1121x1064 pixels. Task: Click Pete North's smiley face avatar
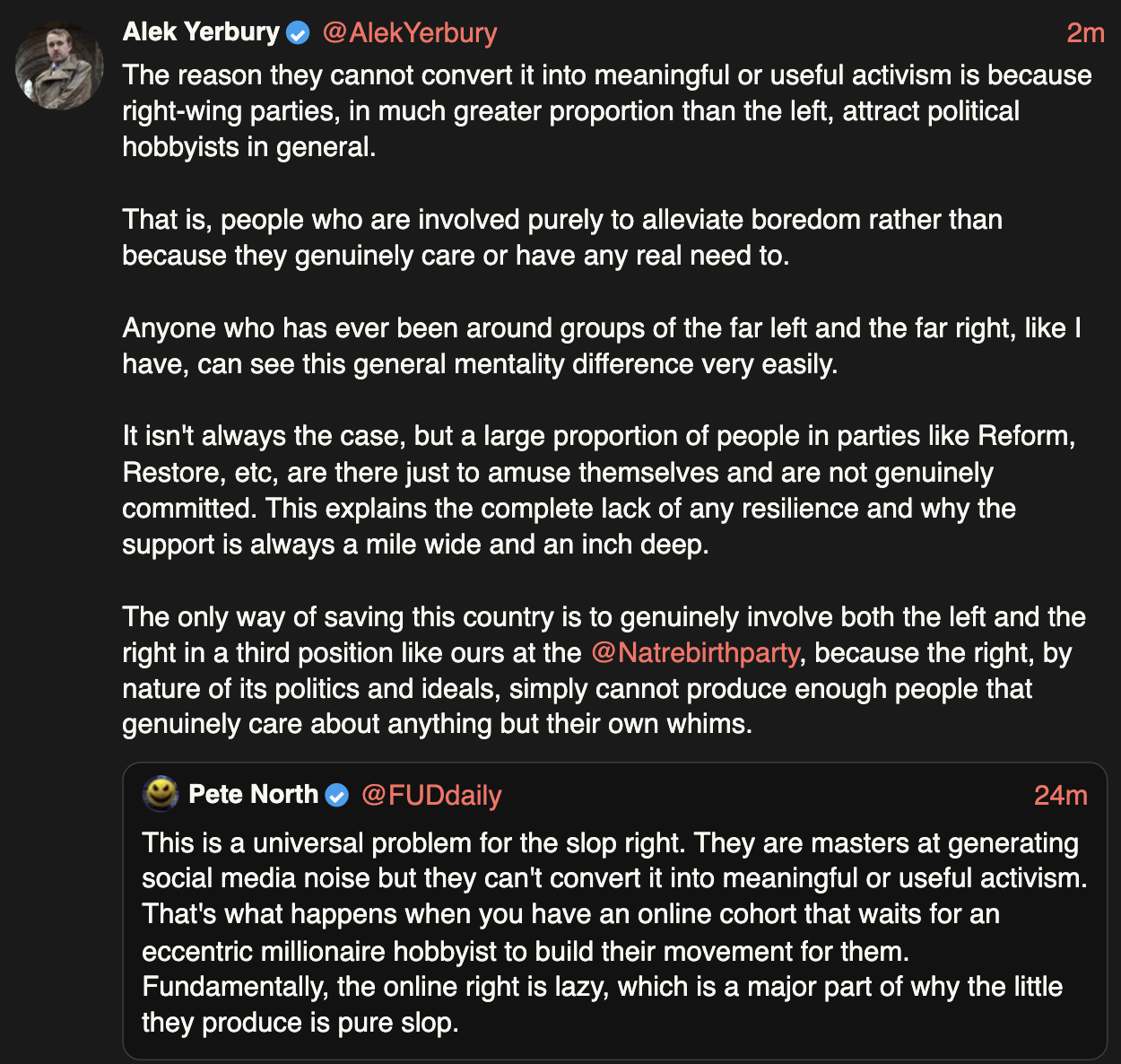point(161,793)
